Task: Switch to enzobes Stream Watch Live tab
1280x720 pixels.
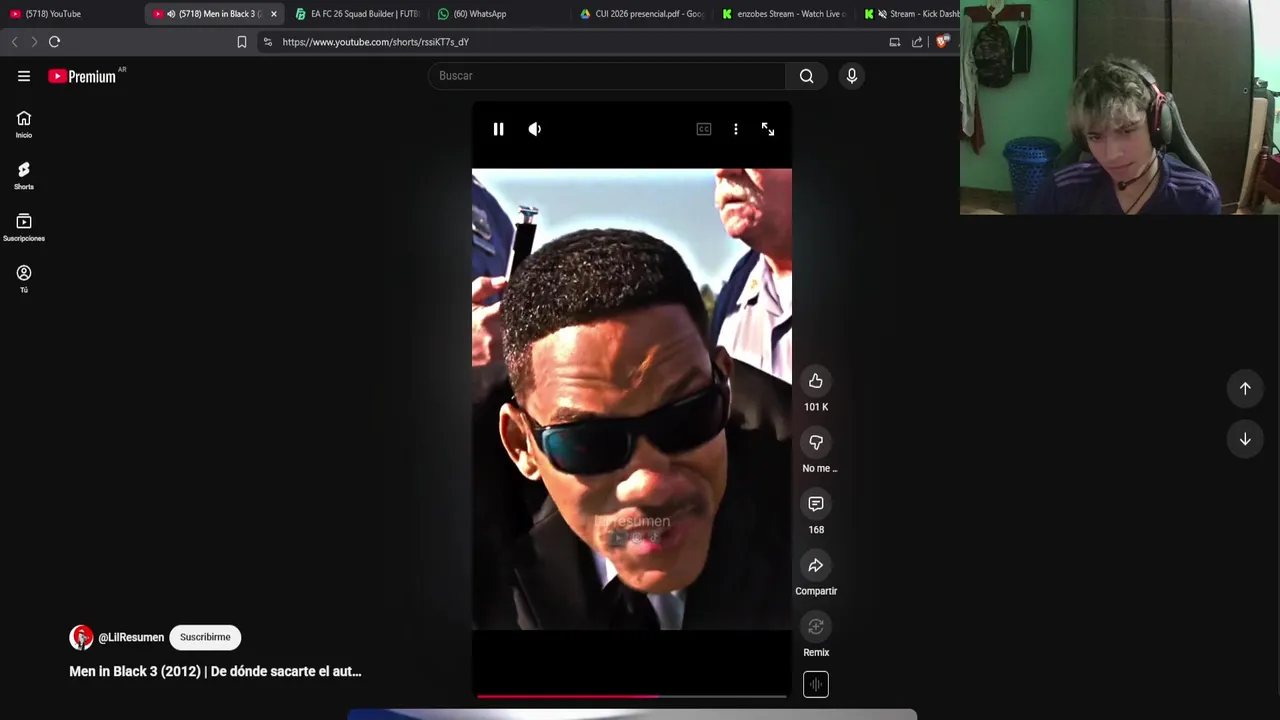Action: (786, 14)
